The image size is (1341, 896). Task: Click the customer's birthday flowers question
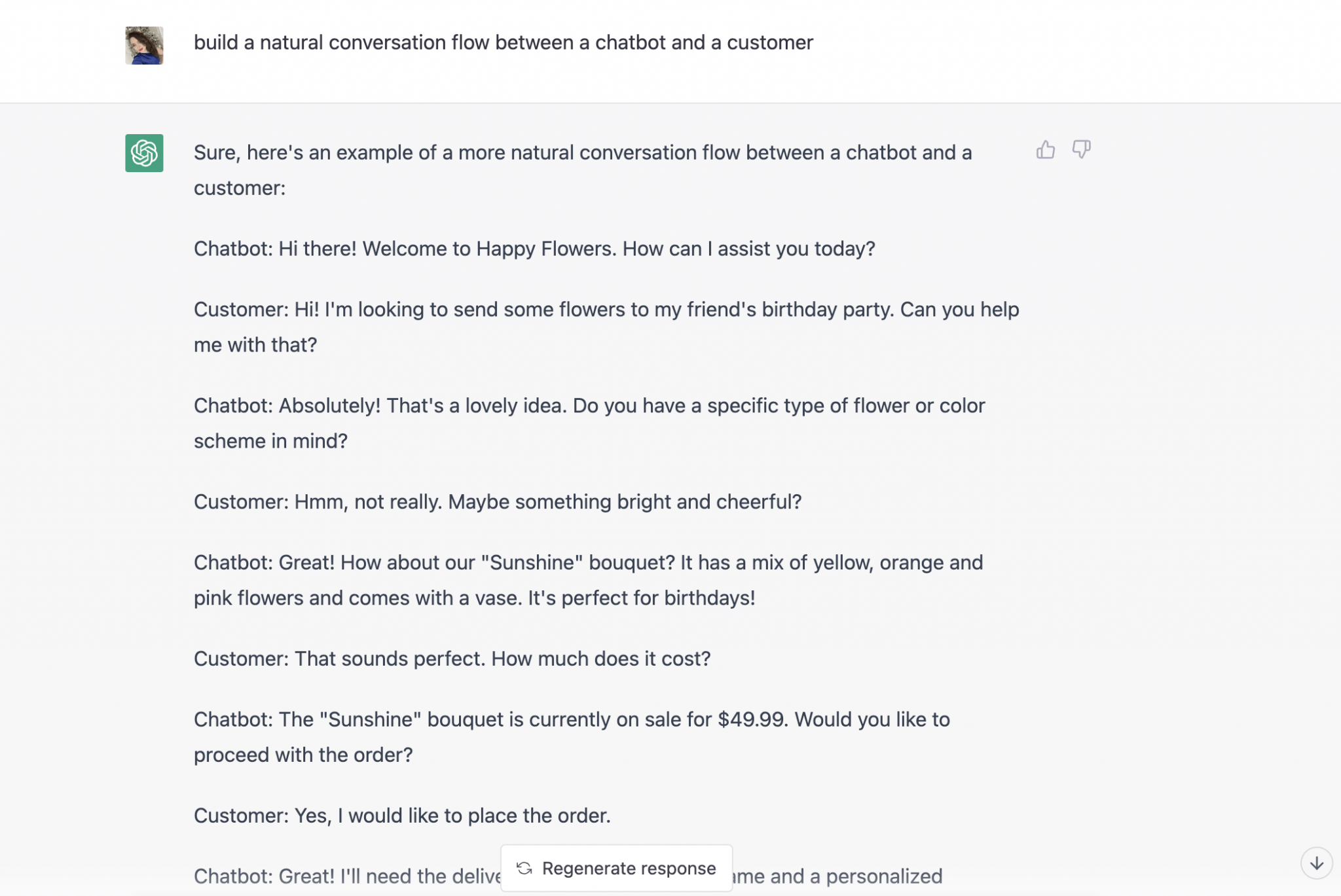coord(606,327)
